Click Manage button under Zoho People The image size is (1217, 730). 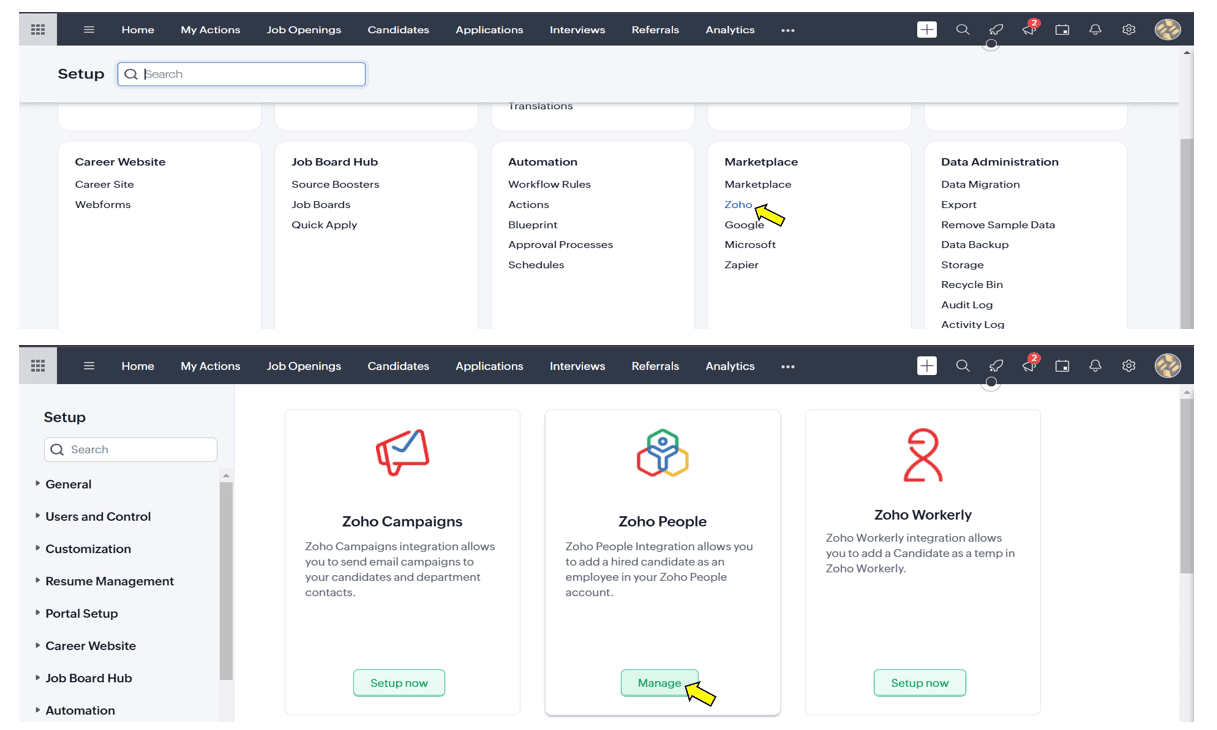[660, 683]
